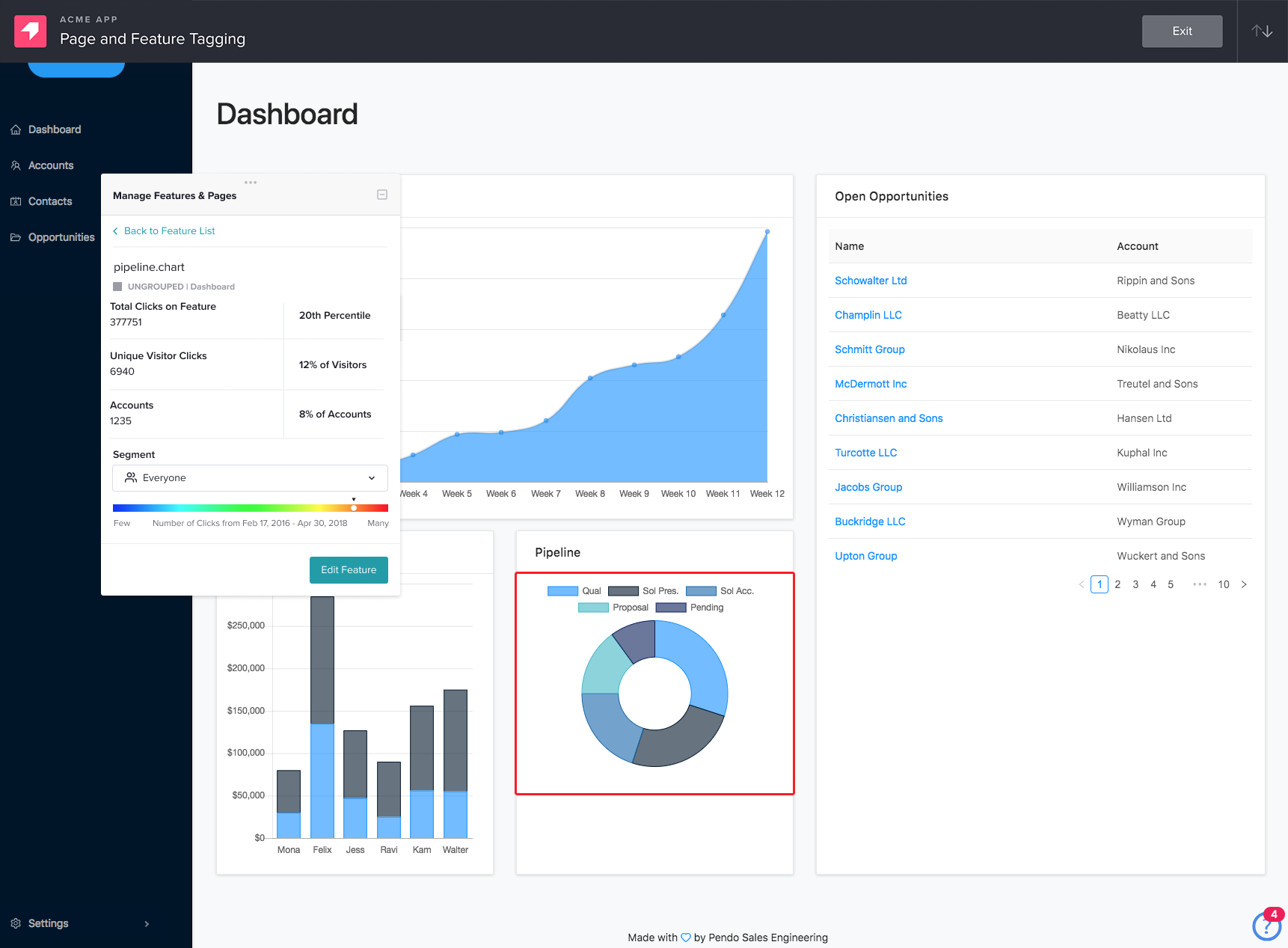The width and height of the screenshot is (1288, 948).
Task: Click the Opportunities folder icon in sidebar
Action: tap(16, 236)
